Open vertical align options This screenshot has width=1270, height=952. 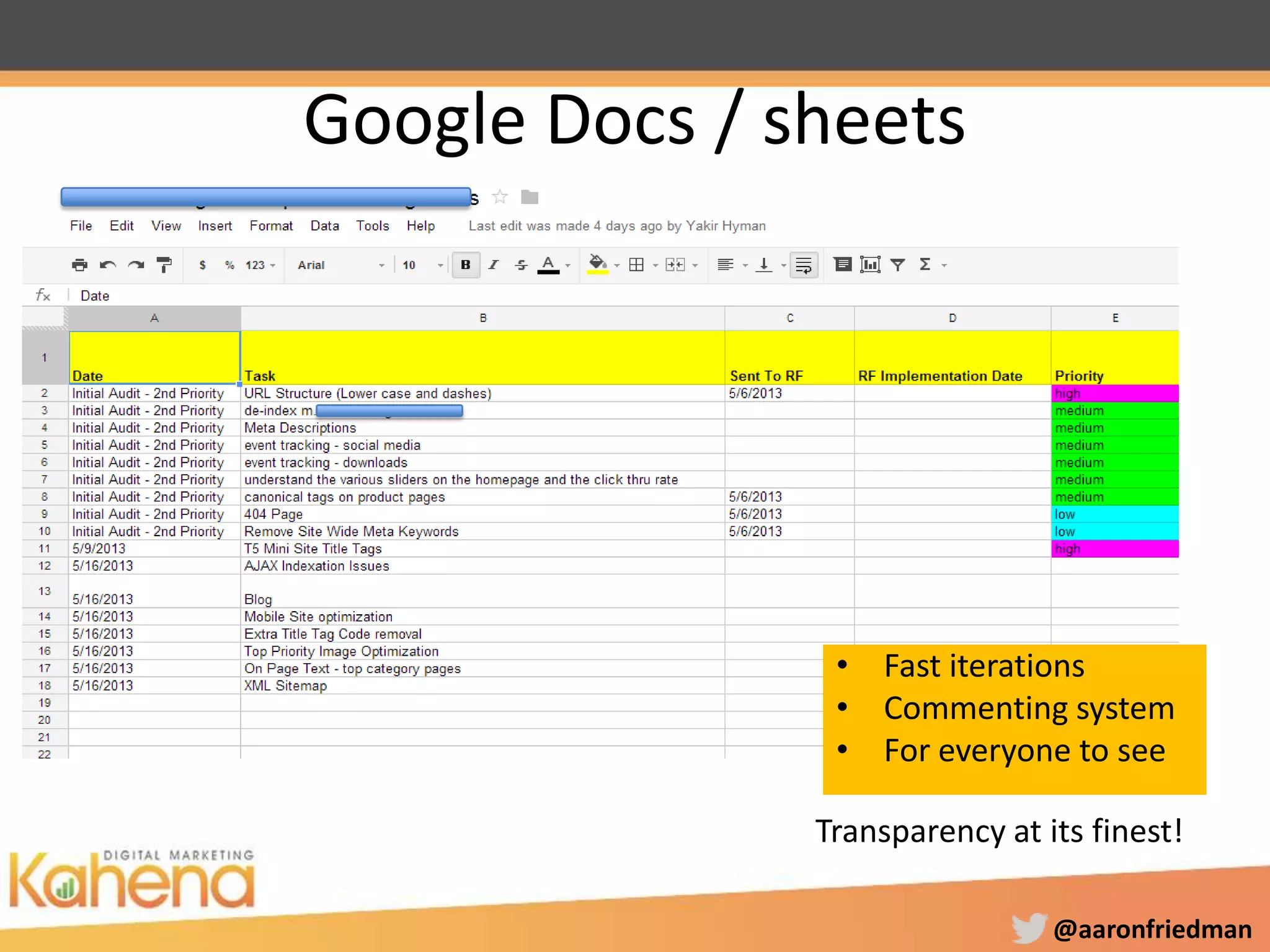tap(764, 265)
